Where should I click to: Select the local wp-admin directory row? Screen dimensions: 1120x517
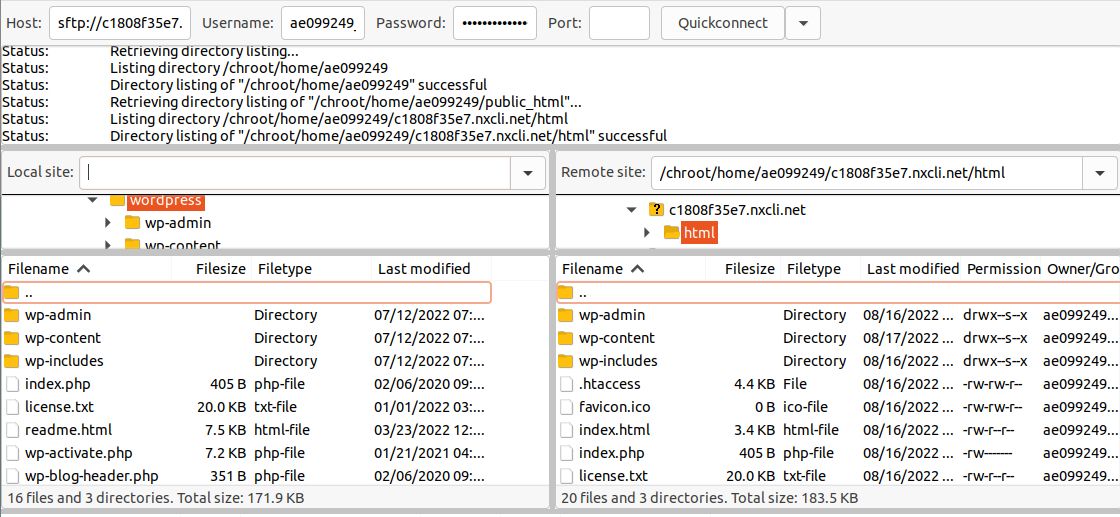[247, 315]
